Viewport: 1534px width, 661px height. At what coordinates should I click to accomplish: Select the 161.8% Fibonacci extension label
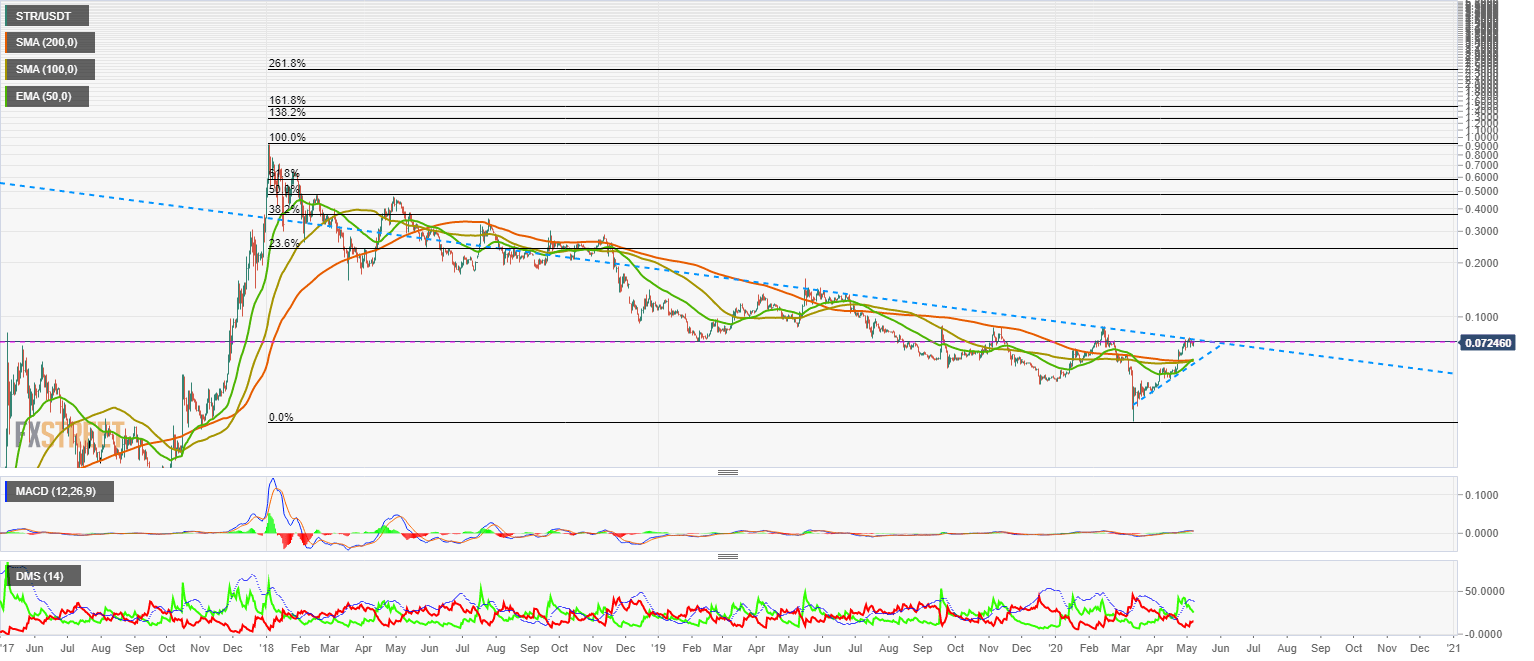pyautogui.click(x=287, y=101)
